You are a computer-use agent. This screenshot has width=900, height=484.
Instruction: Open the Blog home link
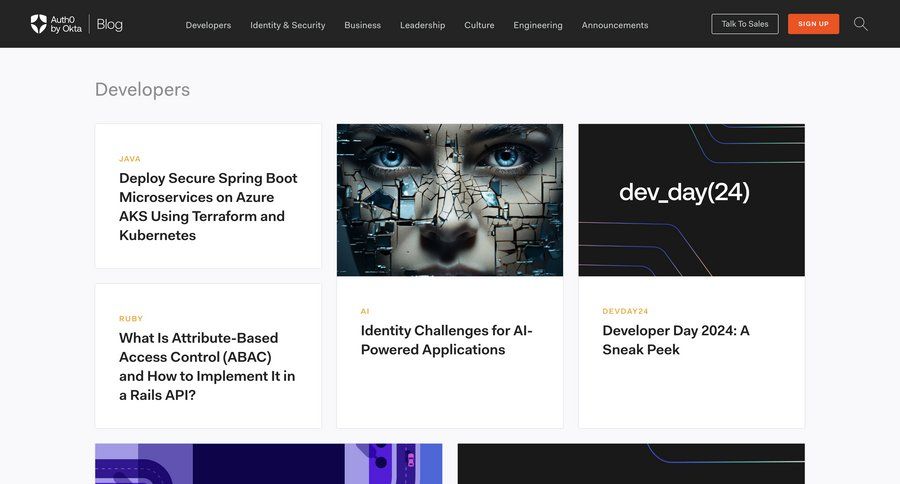tap(109, 24)
